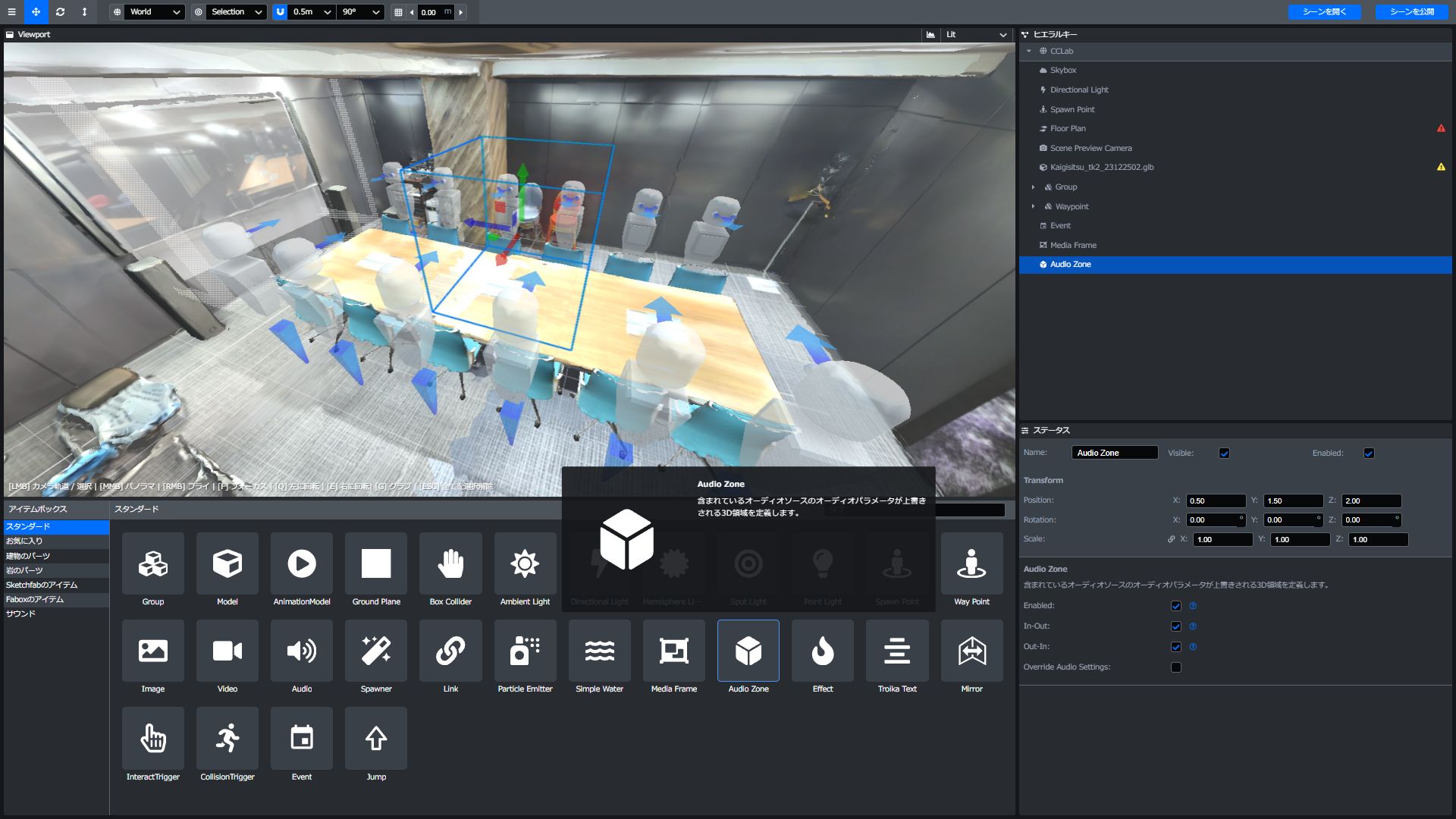This screenshot has width=1456, height=819.
Task: Toggle the uniform scale link icon
Action: click(x=1171, y=539)
